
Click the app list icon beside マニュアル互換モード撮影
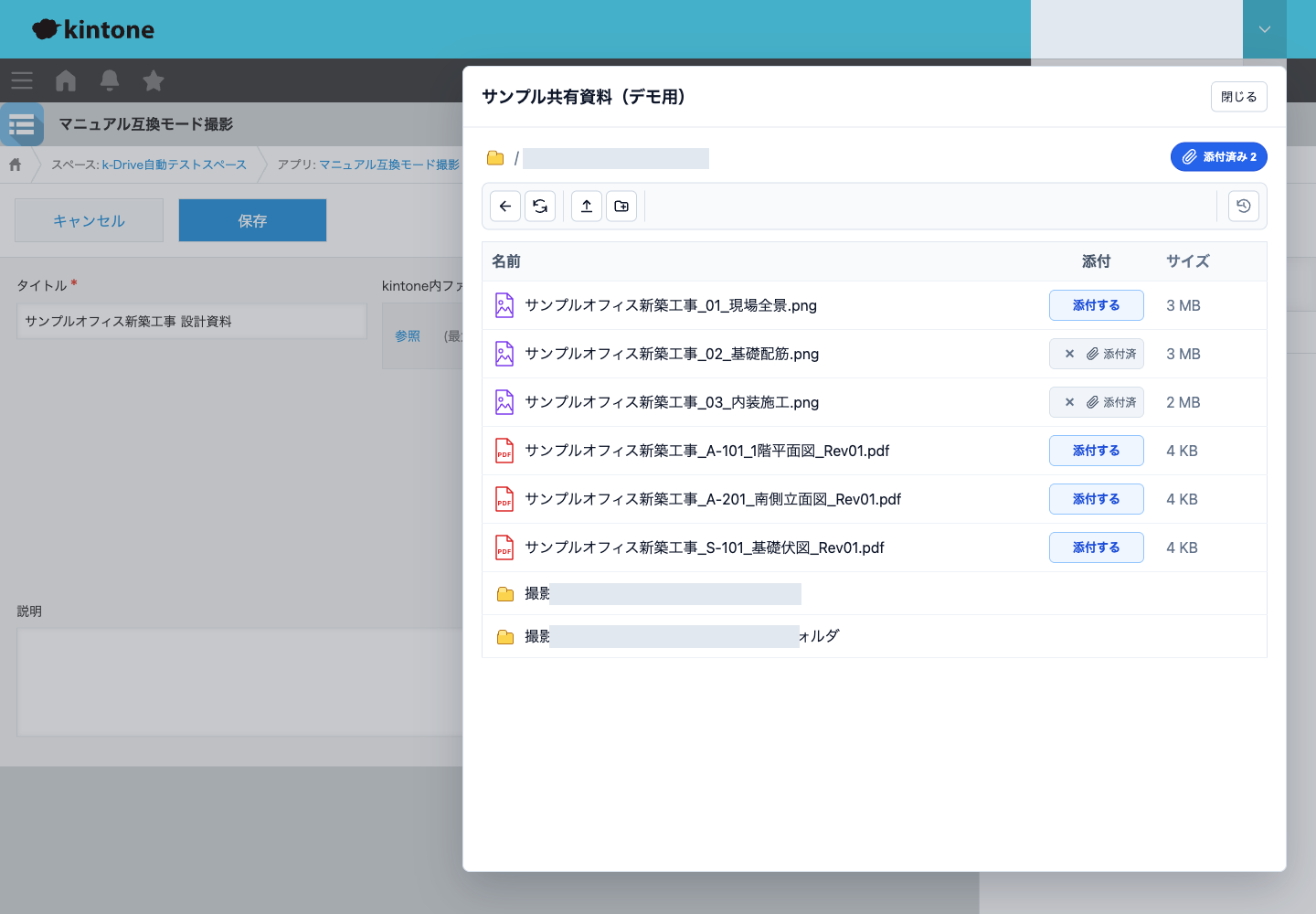tap(22, 124)
